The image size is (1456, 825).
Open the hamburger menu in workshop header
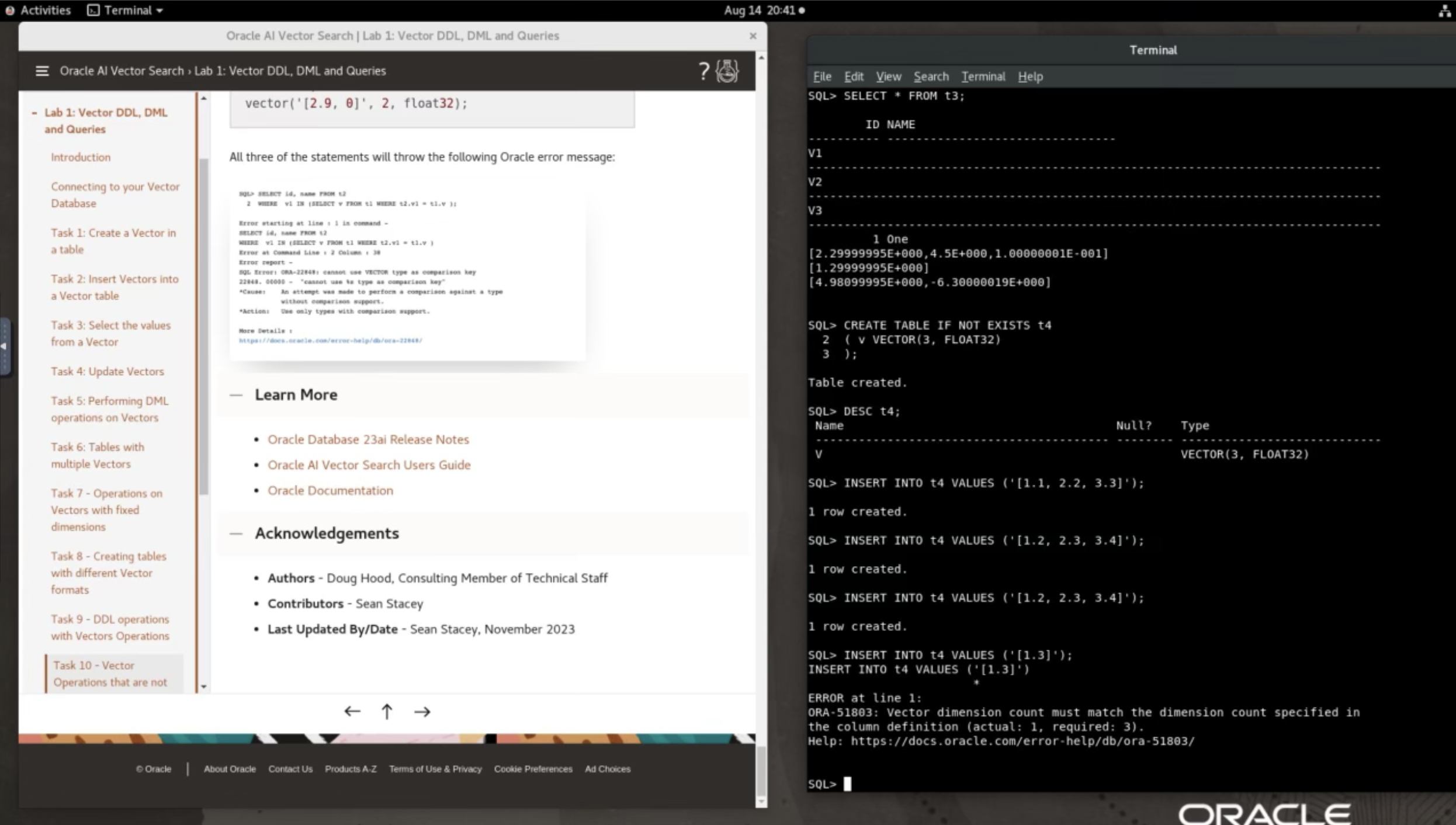pos(41,71)
